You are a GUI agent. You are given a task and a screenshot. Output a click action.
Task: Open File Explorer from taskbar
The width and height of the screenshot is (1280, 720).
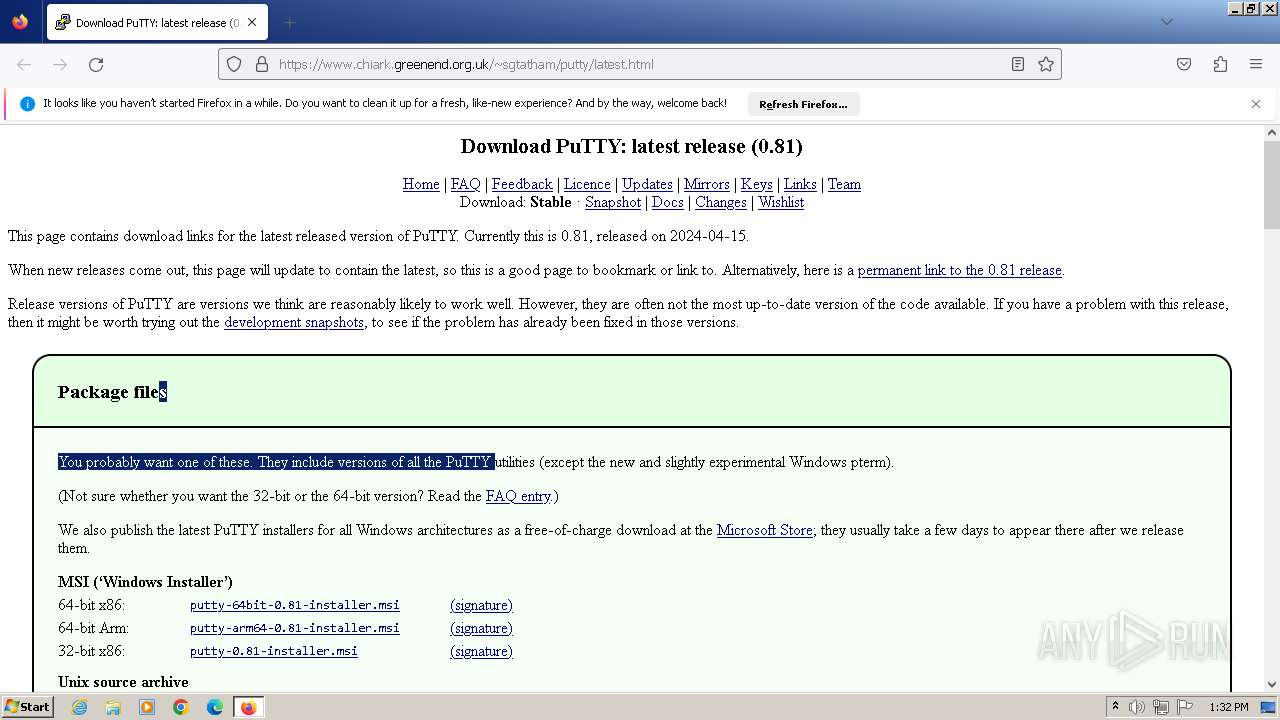(113, 707)
